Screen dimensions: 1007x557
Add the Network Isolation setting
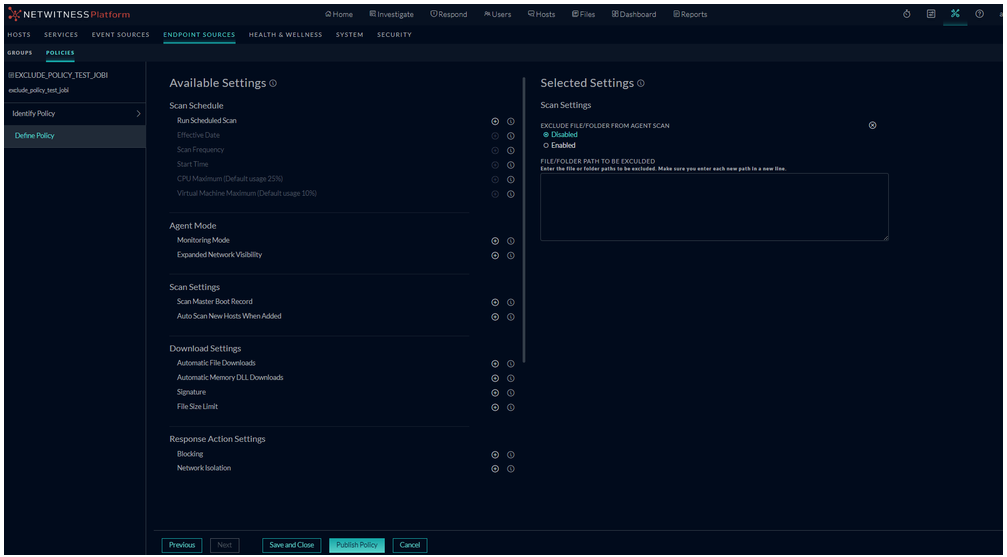point(495,469)
